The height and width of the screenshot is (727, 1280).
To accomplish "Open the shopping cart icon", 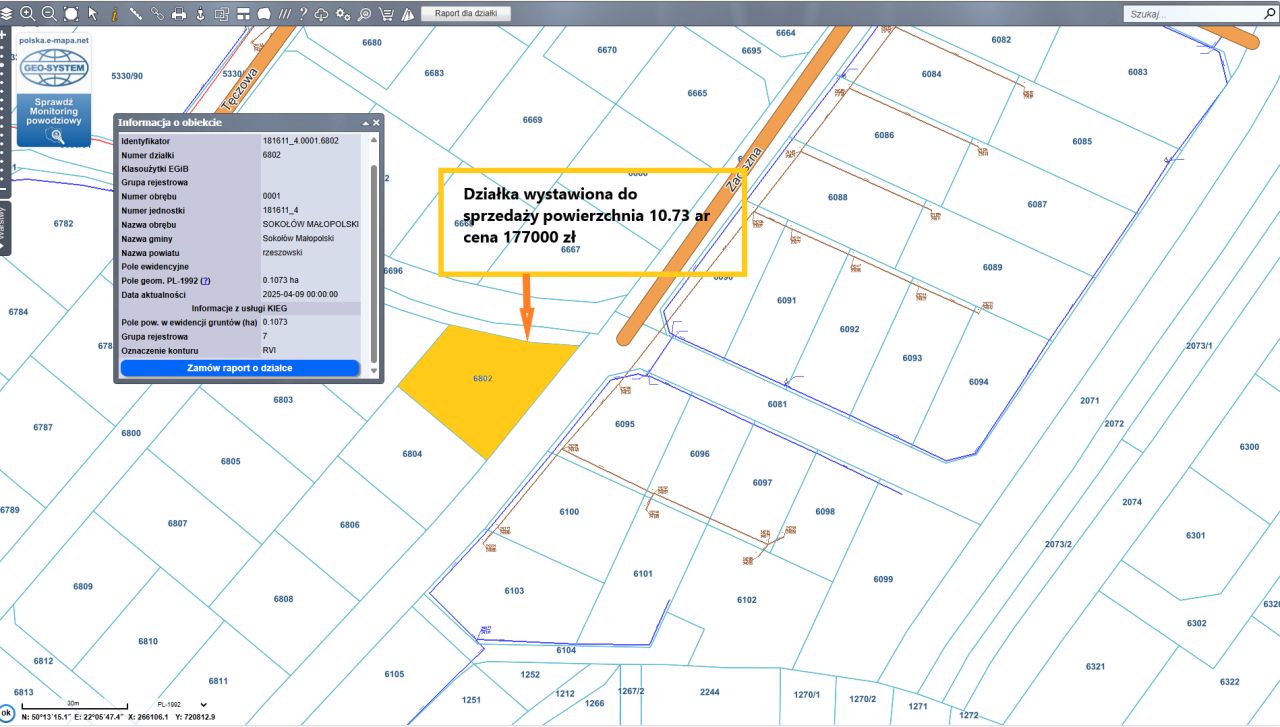I will pos(386,14).
